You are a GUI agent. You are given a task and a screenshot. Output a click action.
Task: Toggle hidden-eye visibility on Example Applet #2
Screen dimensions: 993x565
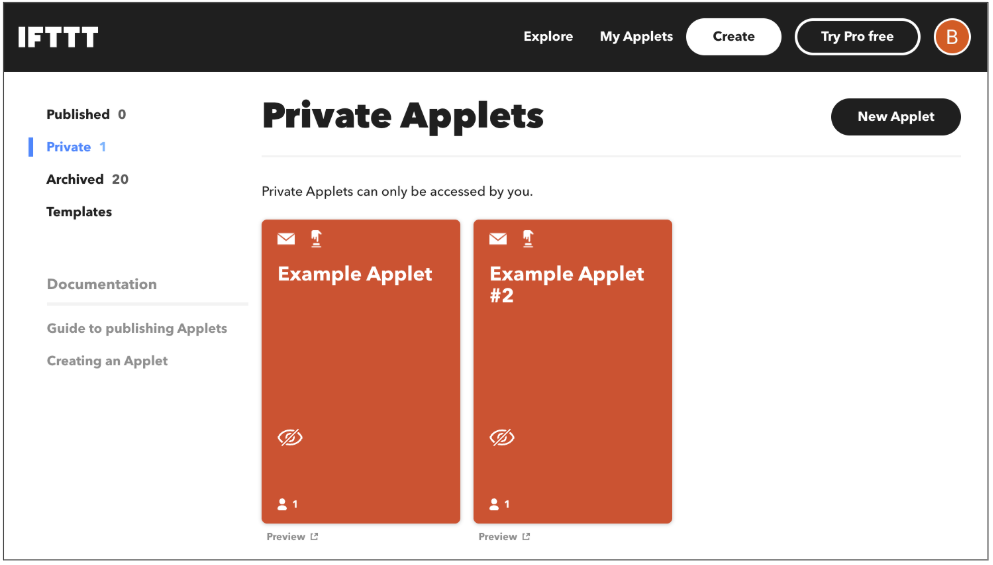pos(502,437)
